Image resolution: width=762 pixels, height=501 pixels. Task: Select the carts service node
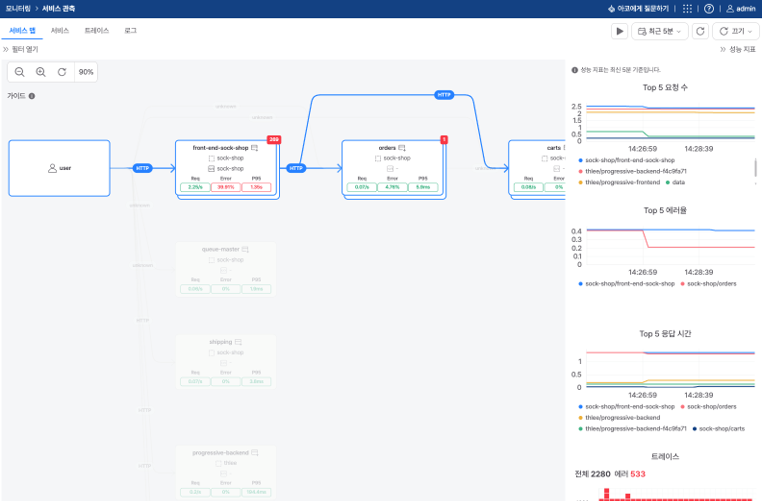click(537, 168)
